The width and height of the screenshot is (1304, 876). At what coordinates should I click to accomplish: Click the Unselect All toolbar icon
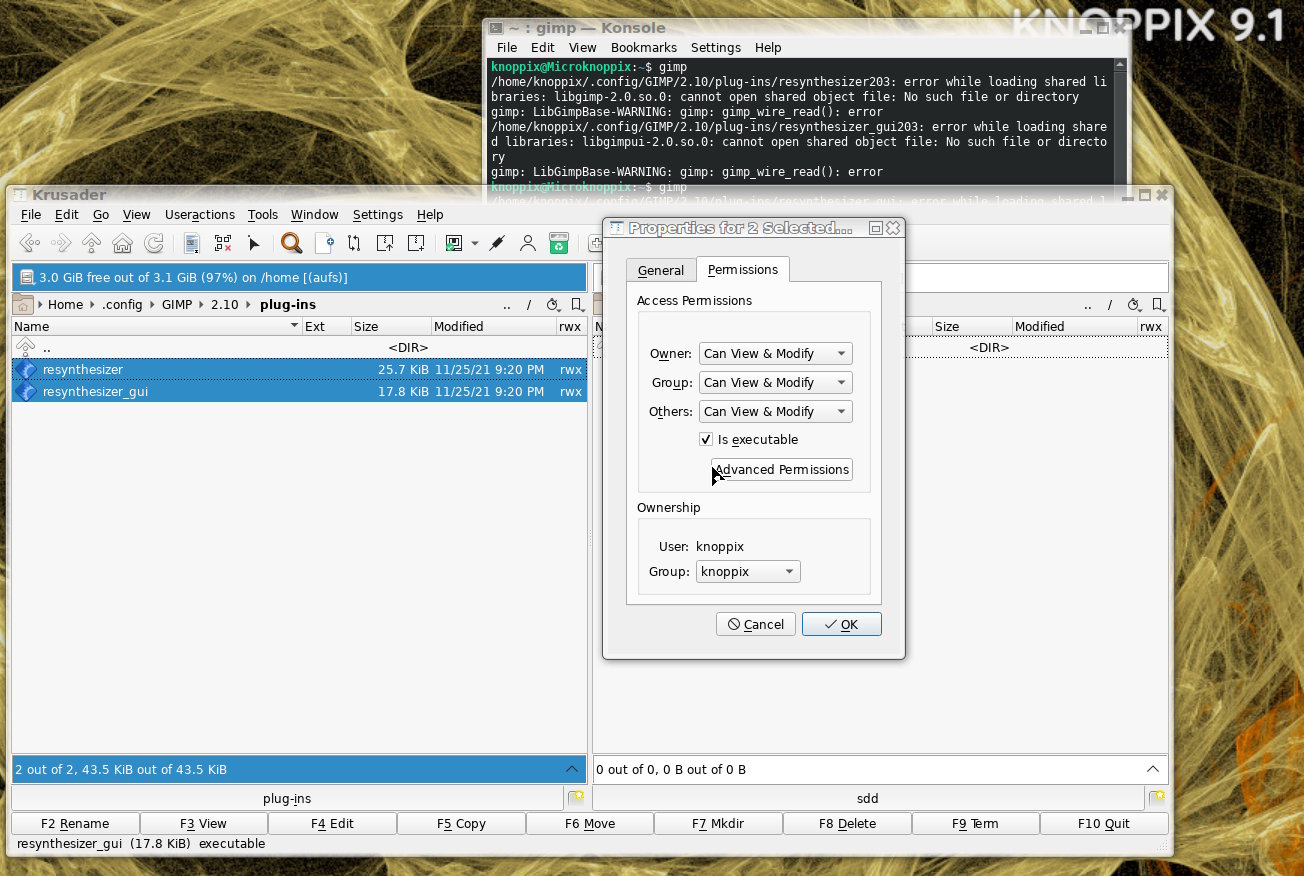tap(222, 243)
